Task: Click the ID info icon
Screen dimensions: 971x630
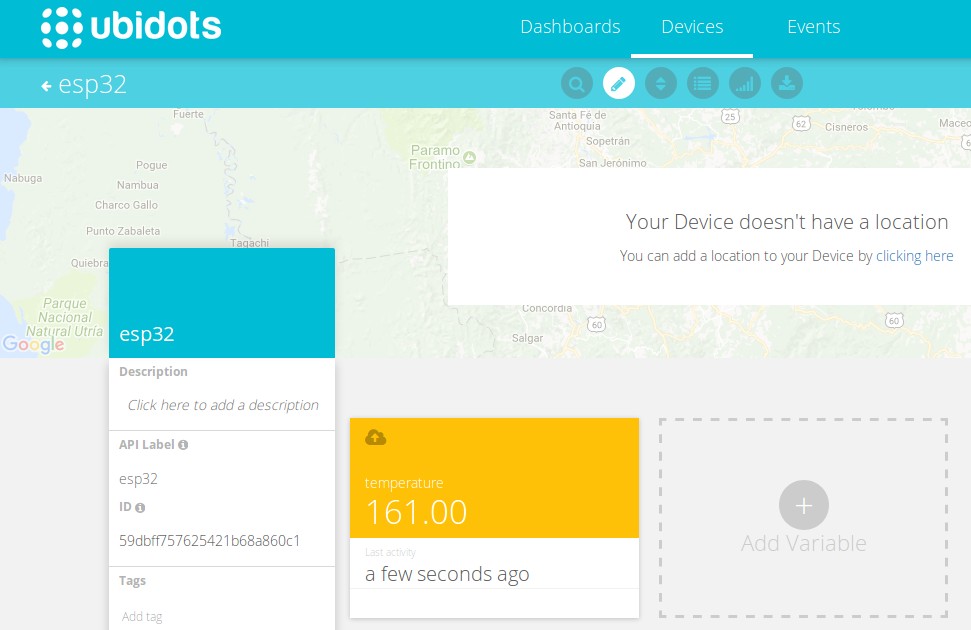Action: (x=140, y=508)
